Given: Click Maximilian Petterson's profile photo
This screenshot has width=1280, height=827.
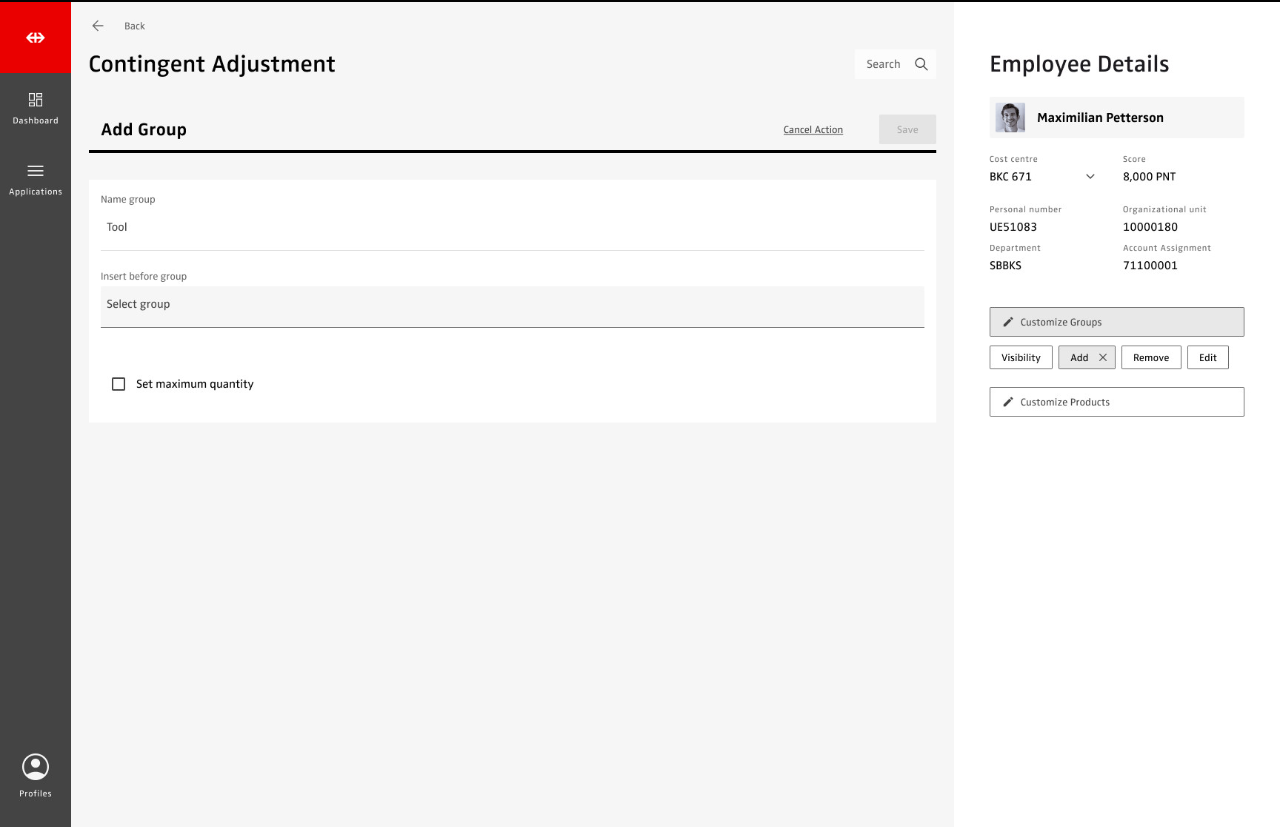Looking at the screenshot, I should tap(1010, 118).
